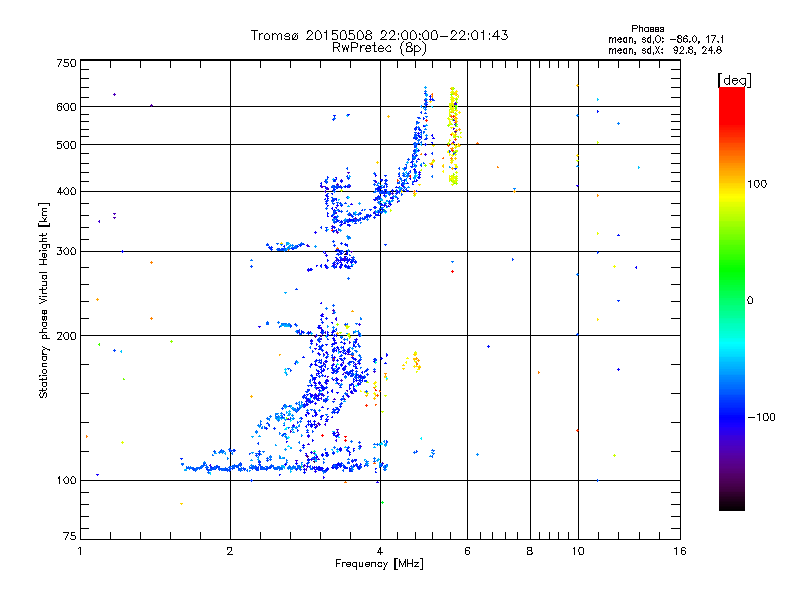Click the y-axis tick label '75'
This screenshot has height=600, width=800.
click(x=70, y=536)
